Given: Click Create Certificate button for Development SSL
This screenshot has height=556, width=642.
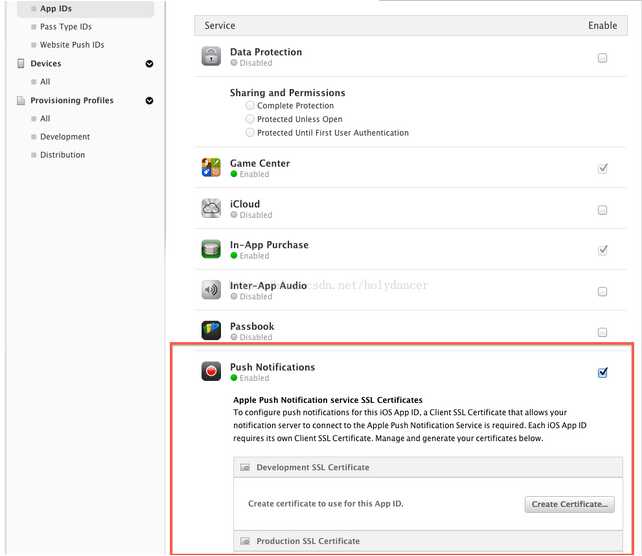Looking at the screenshot, I should [570, 504].
